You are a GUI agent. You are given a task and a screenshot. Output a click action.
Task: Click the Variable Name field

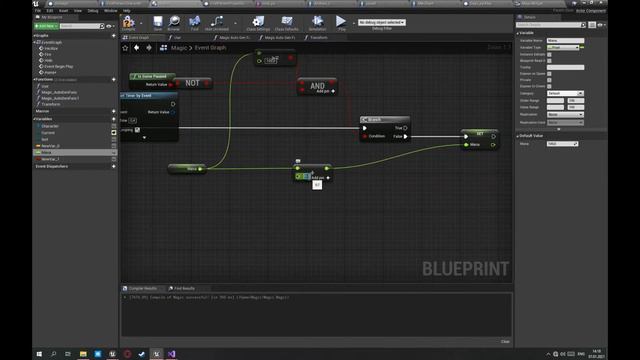tap(565, 41)
